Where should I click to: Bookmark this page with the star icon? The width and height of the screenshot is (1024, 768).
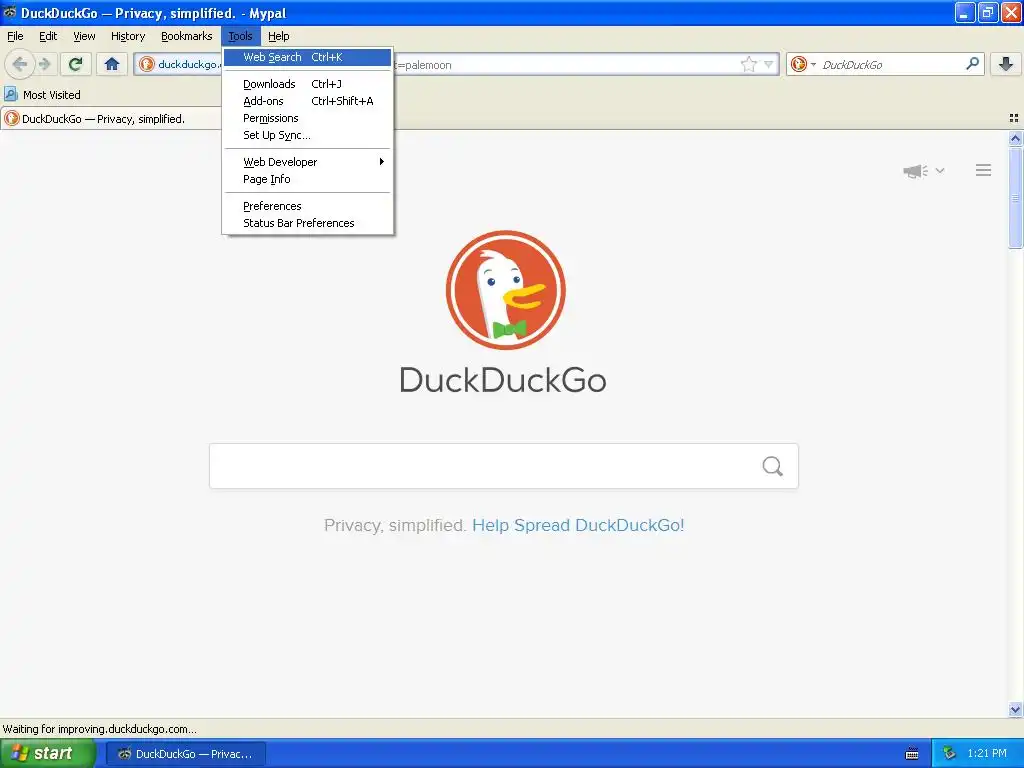748,64
